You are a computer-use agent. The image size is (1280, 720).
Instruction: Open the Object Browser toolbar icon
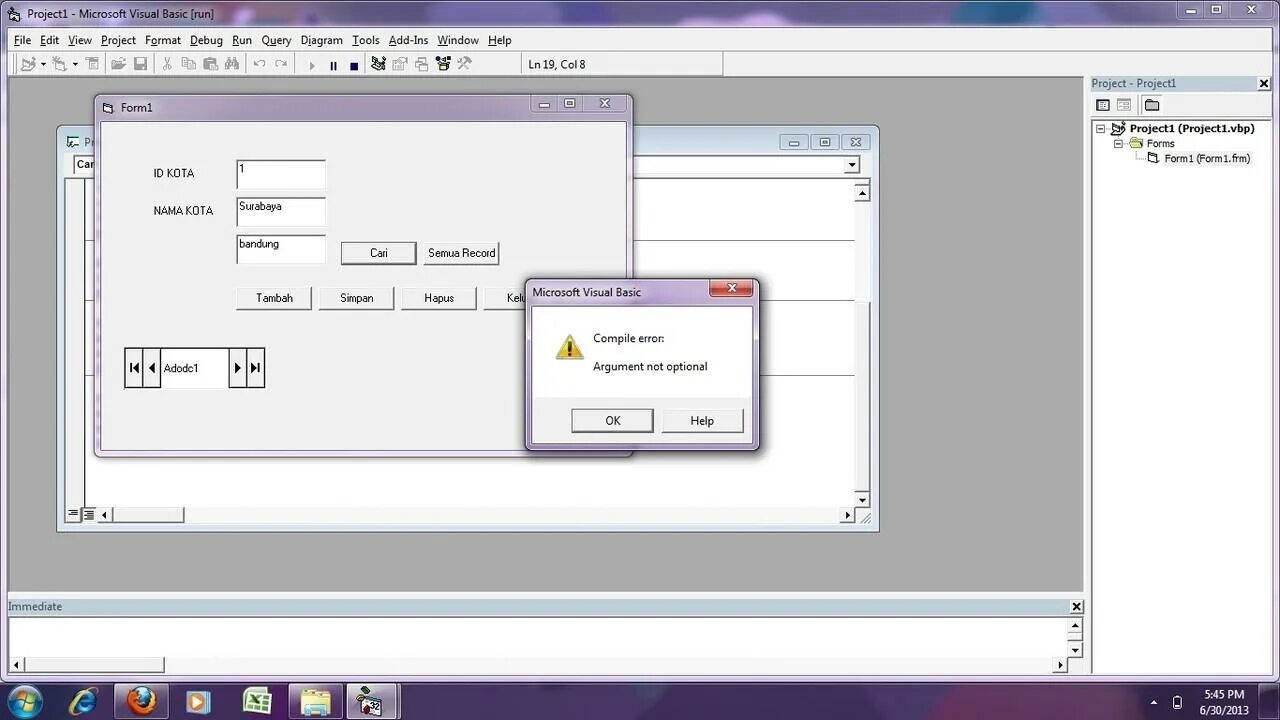point(443,64)
